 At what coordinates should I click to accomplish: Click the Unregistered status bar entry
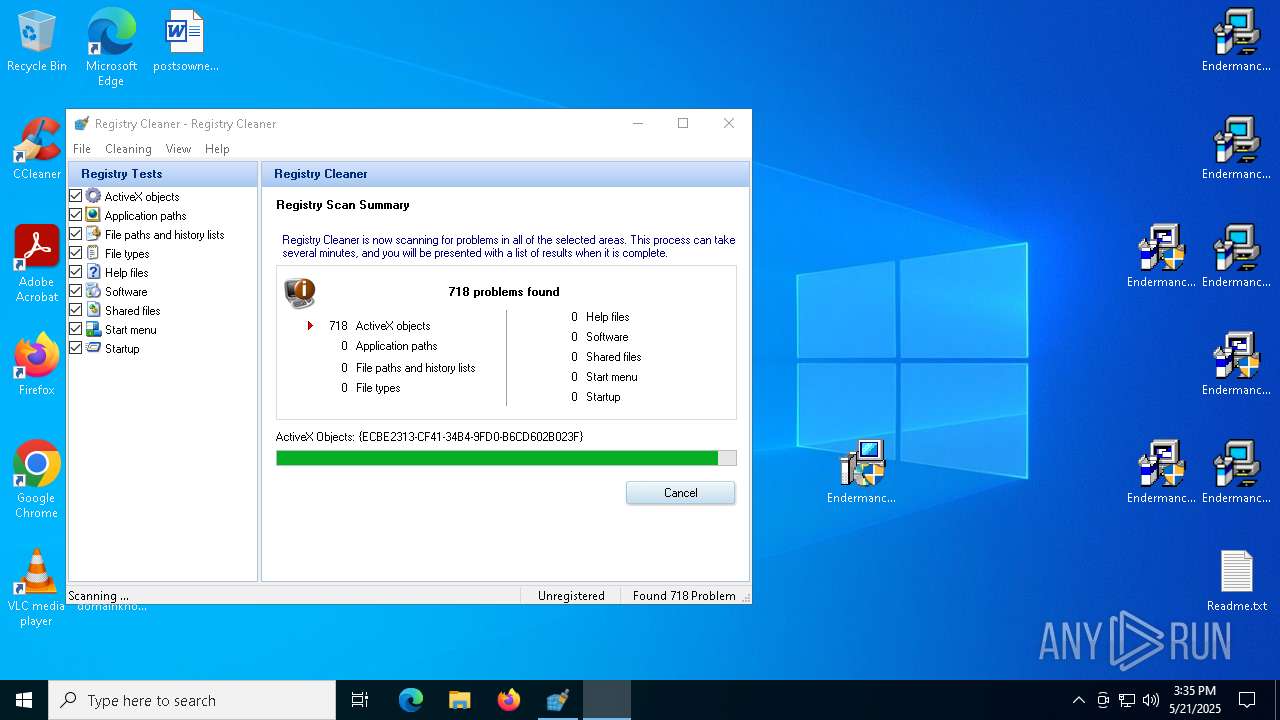[x=571, y=596]
